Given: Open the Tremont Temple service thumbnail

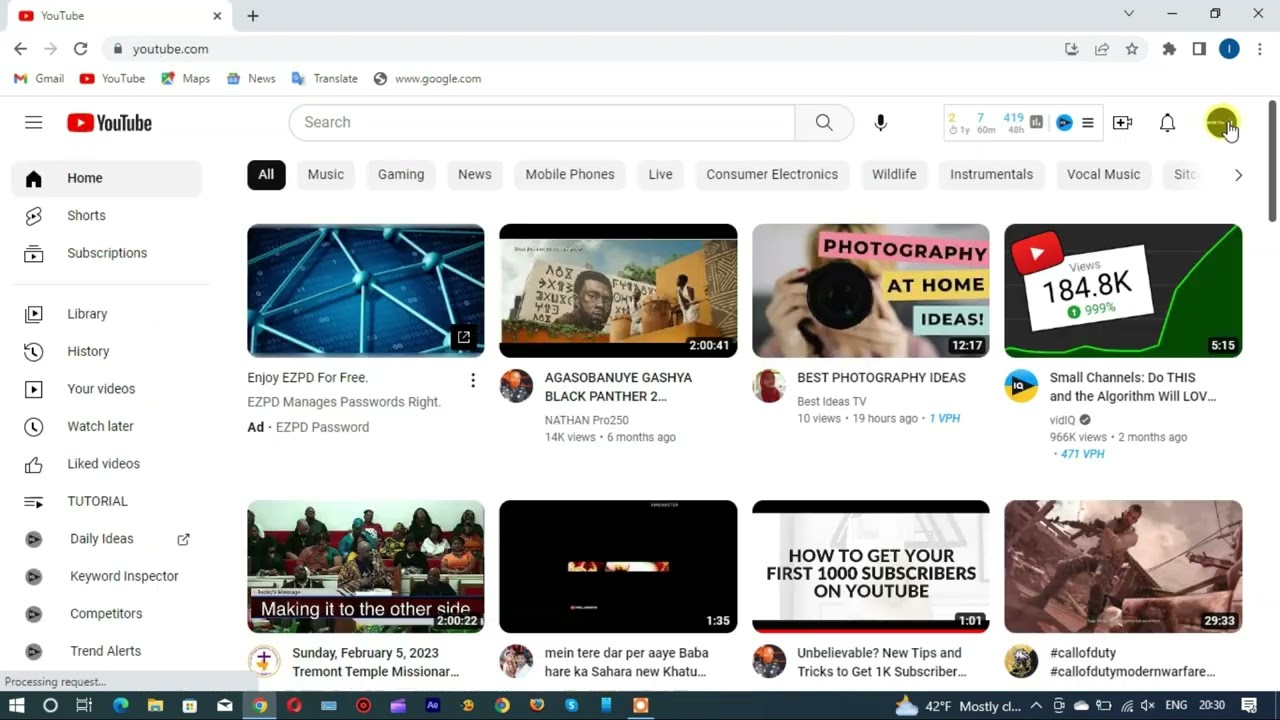Looking at the screenshot, I should pyautogui.click(x=366, y=566).
